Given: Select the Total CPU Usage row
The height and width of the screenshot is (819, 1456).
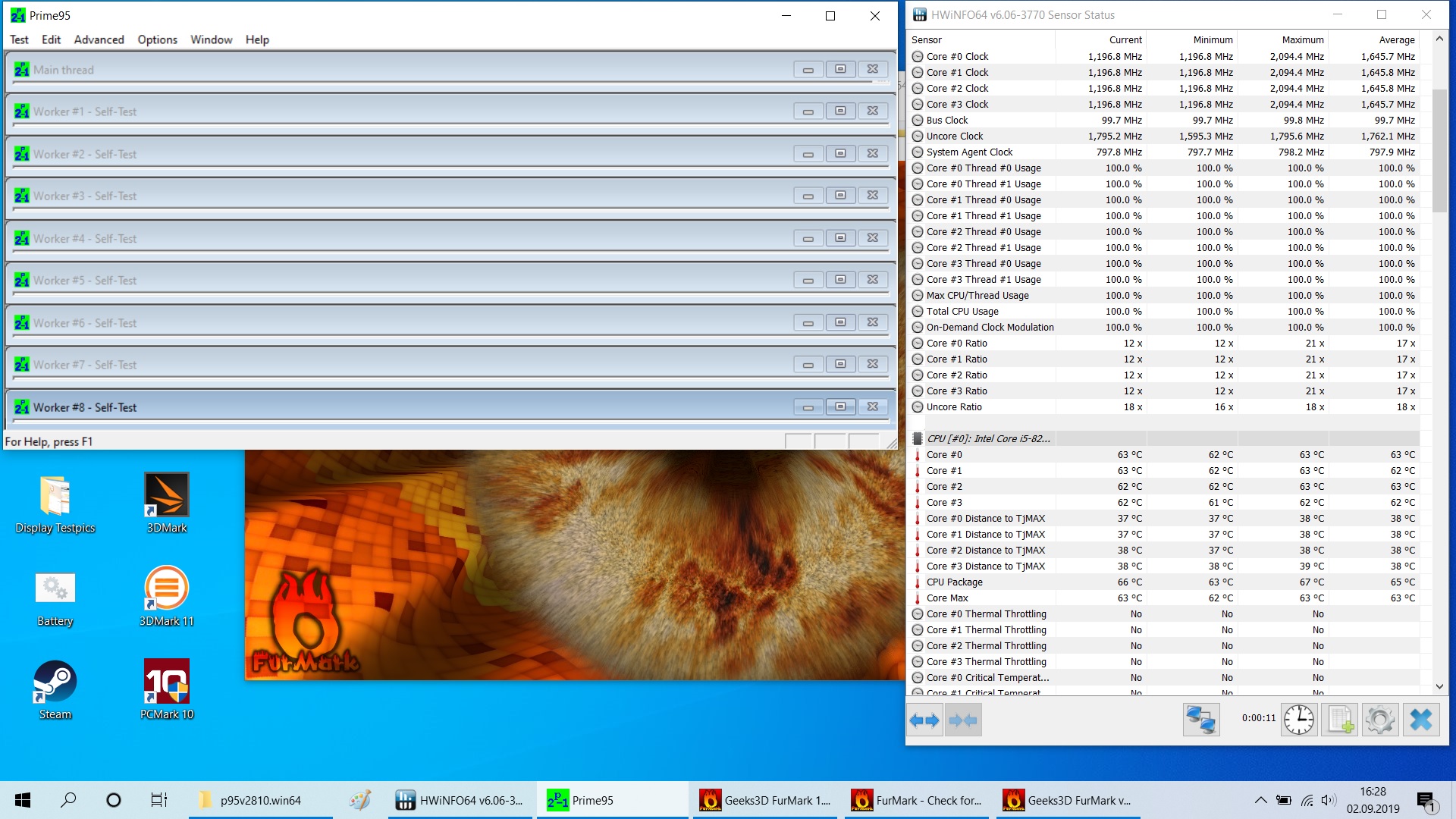Looking at the screenshot, I should [x=1164, y=311].
